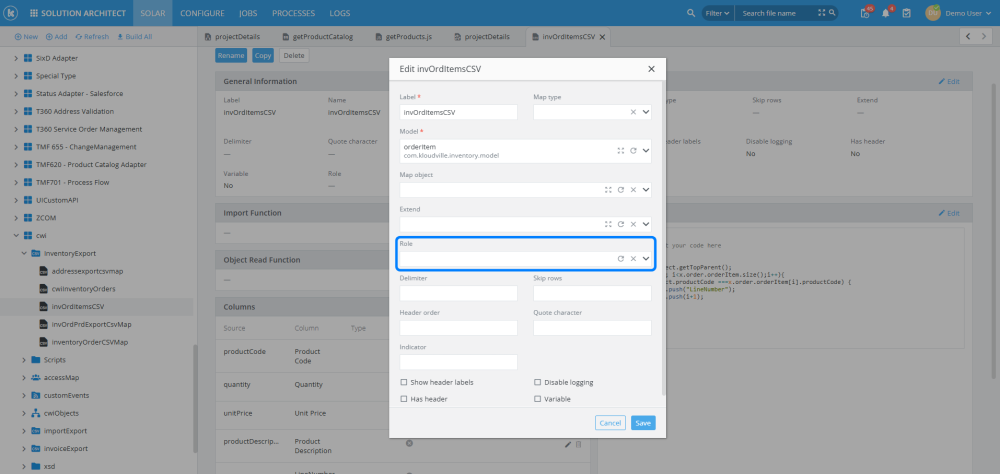Expand the ZCOM tree node

click(x=16, y=218)
